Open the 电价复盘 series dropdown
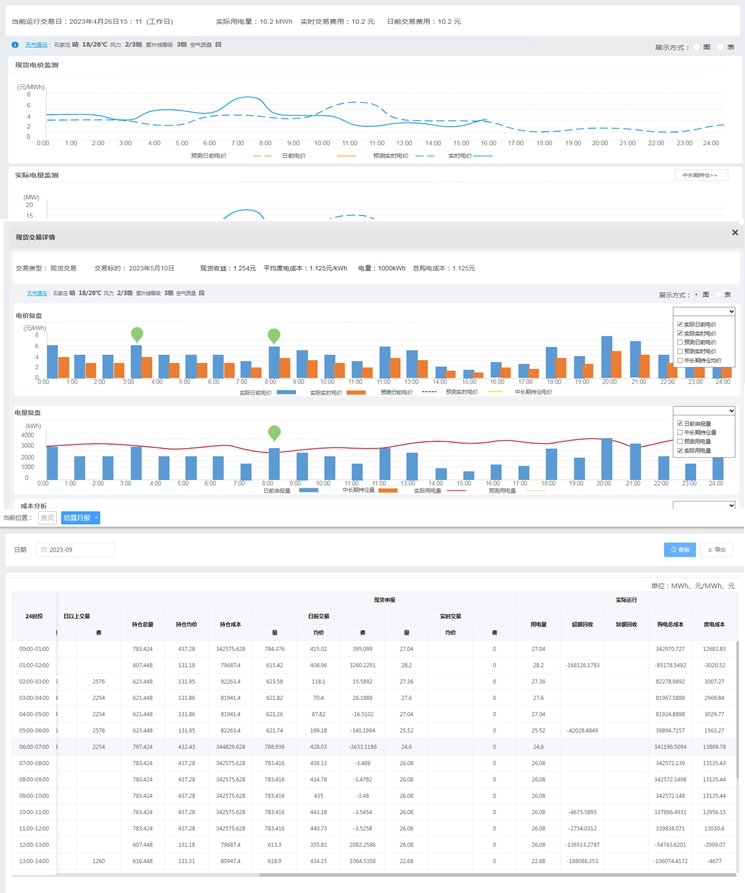This screenshot has height=893, width=745. coord(704,312)
